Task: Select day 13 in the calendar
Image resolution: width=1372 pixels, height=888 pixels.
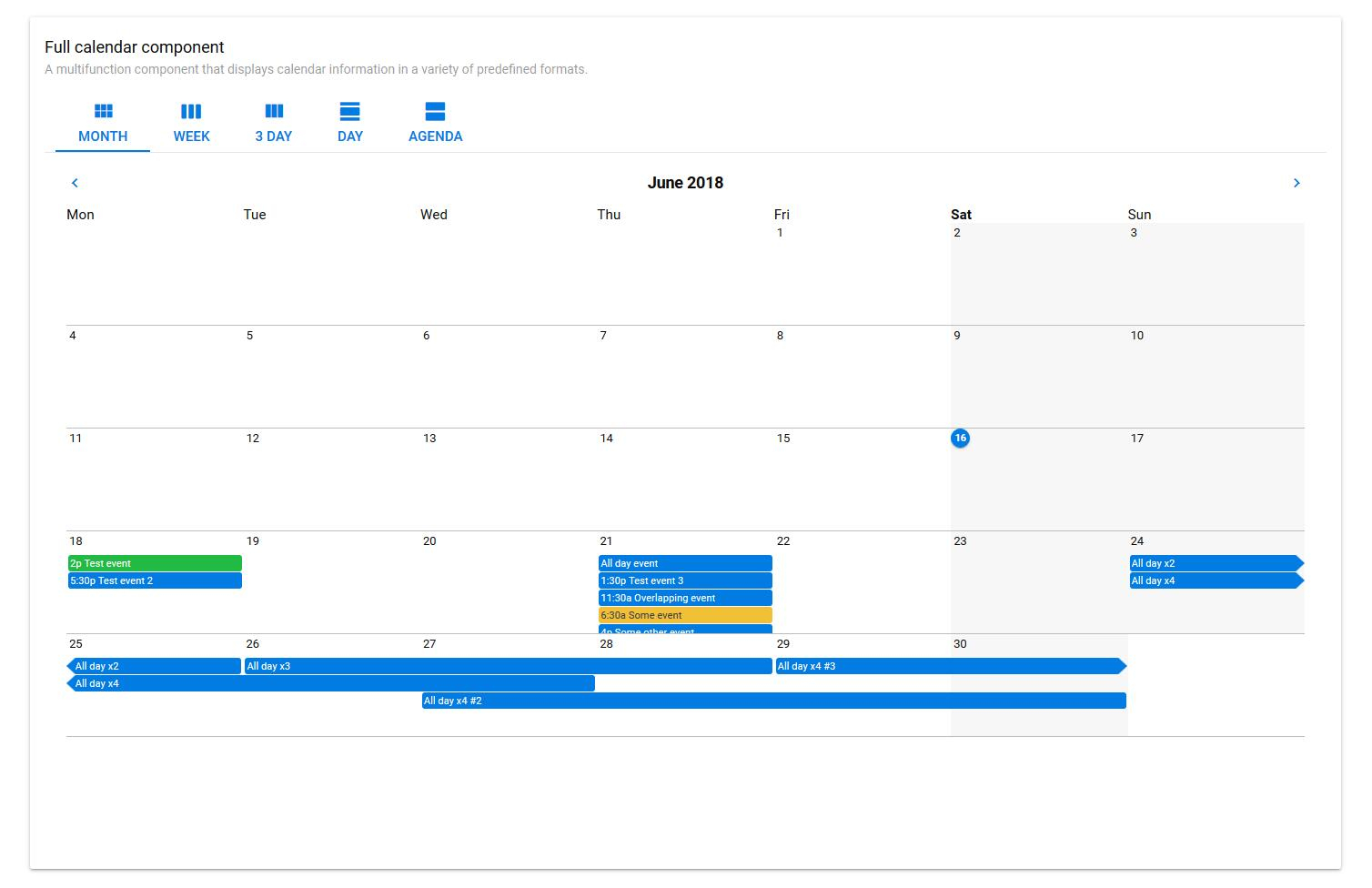Action: pyautogui.click(x=429, y=439)
